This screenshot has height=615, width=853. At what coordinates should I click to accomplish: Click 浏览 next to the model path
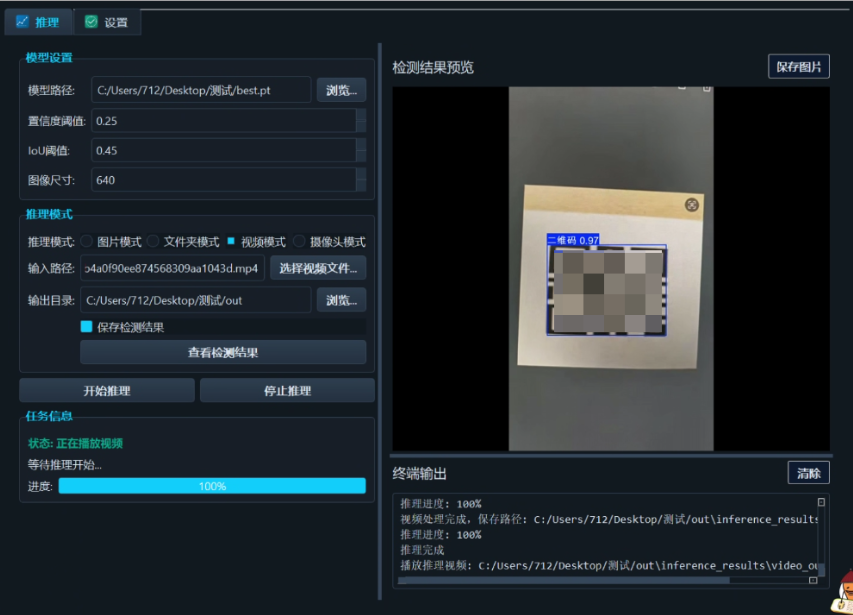341,90
